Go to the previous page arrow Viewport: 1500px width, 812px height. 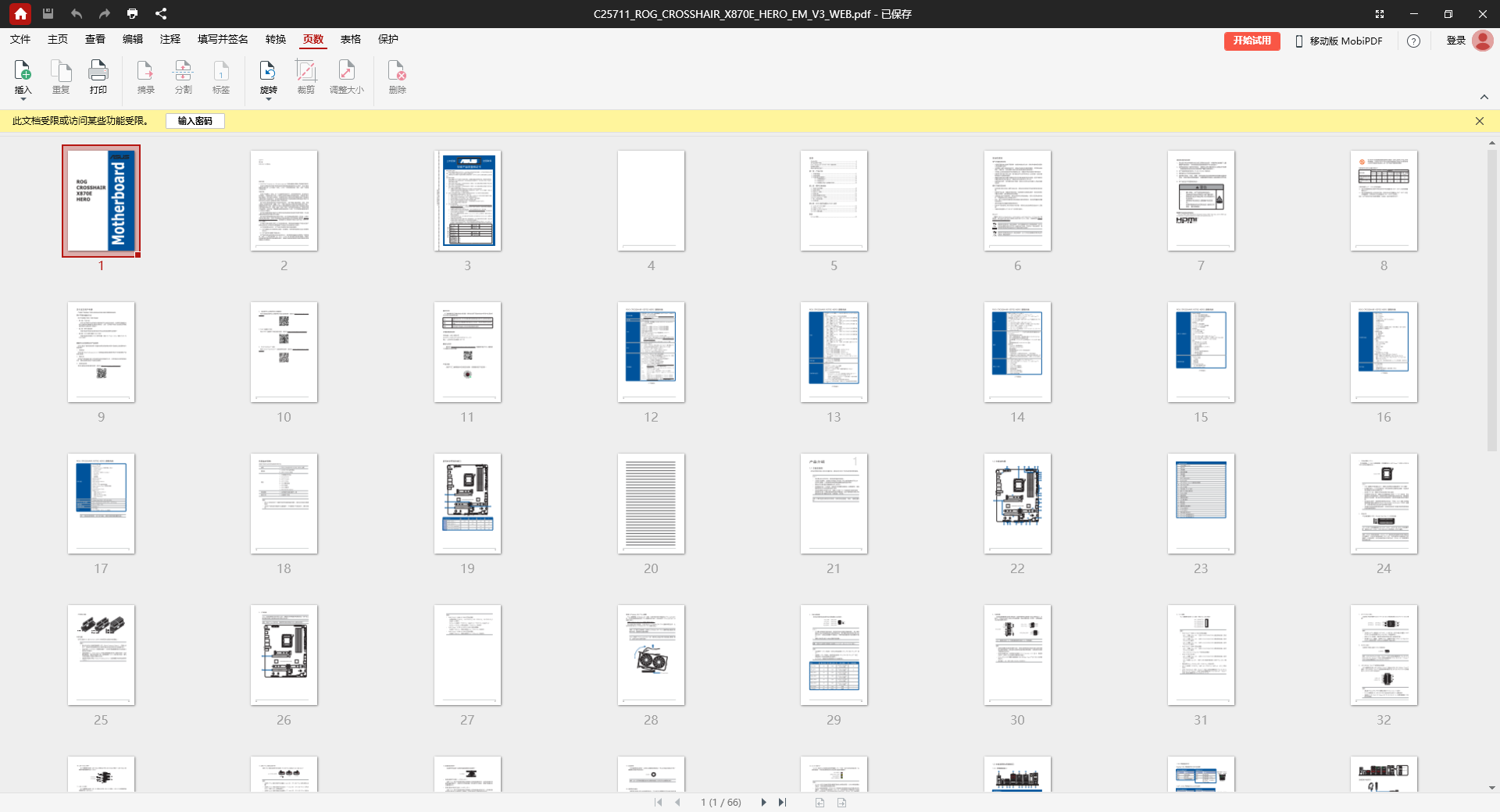click(x=677, y=803)
